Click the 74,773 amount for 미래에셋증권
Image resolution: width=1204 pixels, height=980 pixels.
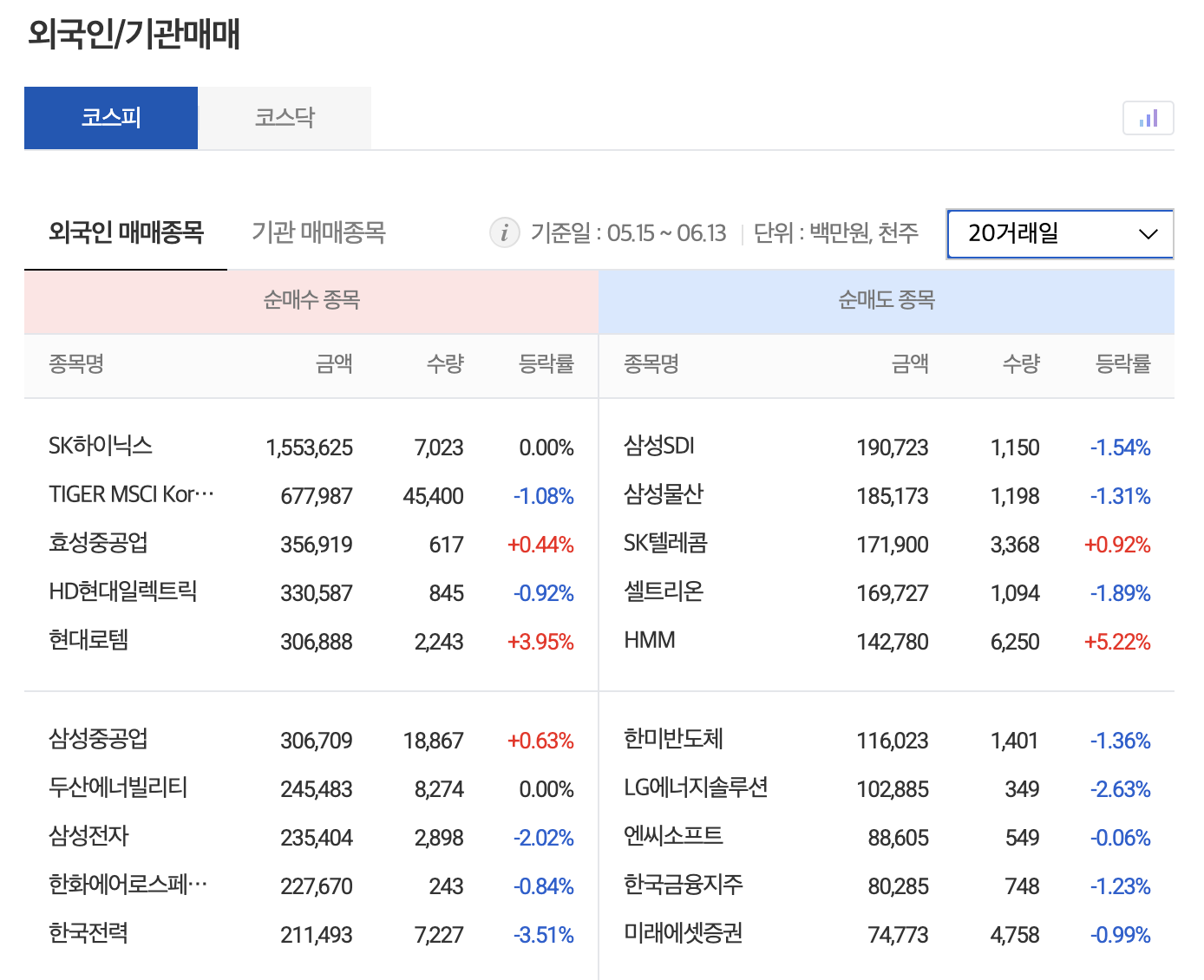898,935
